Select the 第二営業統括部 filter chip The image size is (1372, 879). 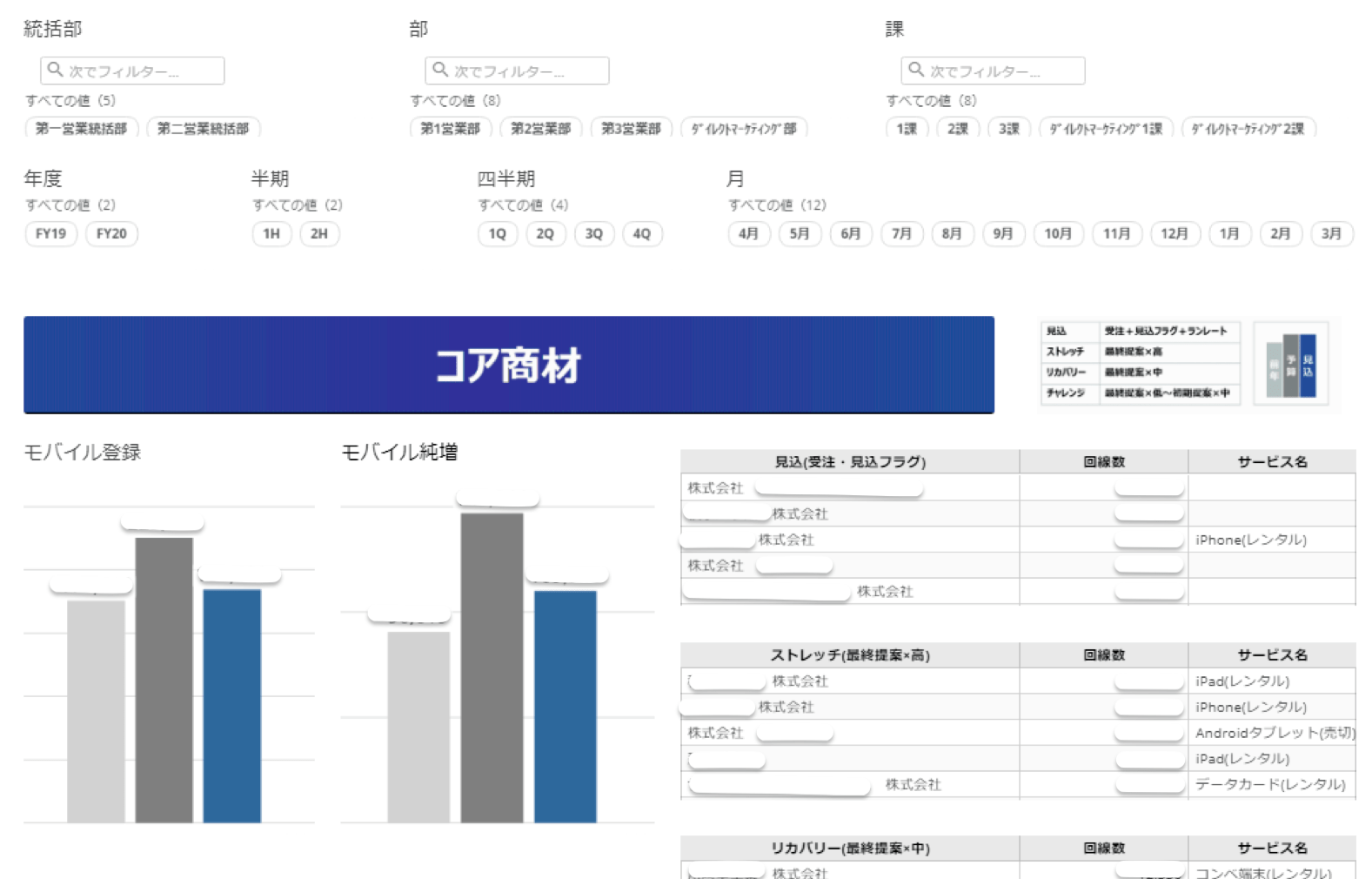point(204,128)
